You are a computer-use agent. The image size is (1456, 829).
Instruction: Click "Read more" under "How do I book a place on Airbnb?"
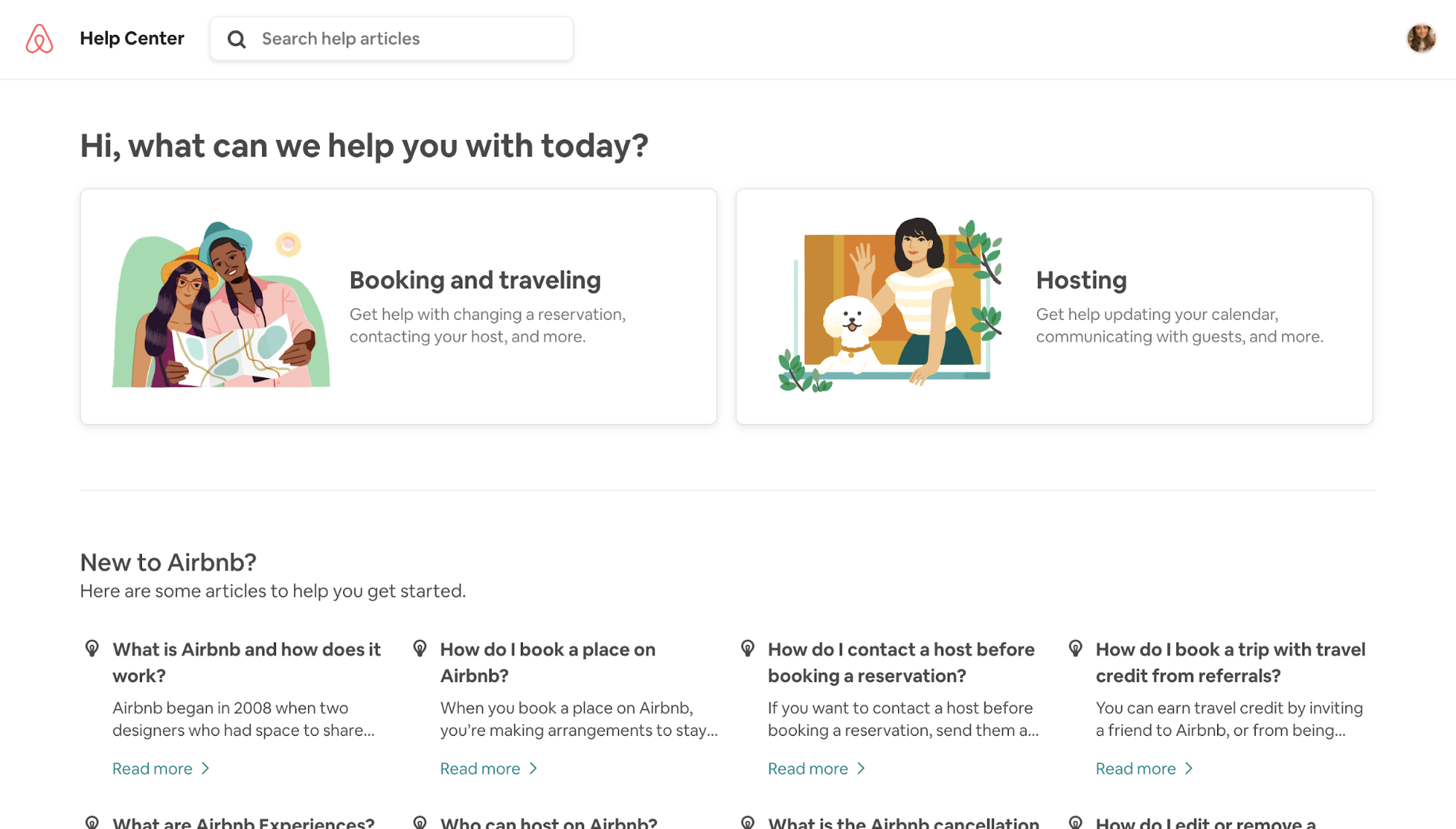[x=479, y=768]
